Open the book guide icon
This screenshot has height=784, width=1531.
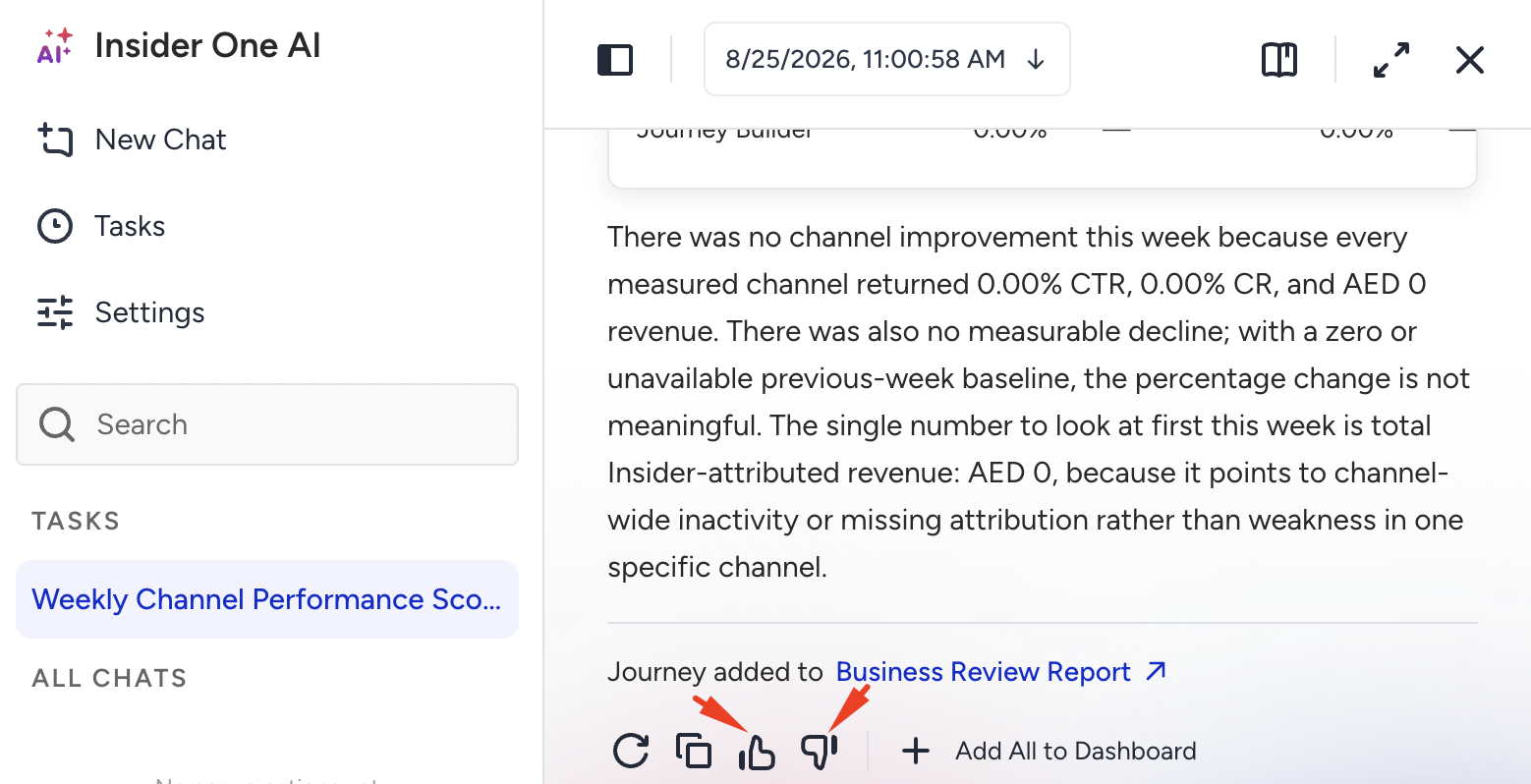click(1279, 60)
